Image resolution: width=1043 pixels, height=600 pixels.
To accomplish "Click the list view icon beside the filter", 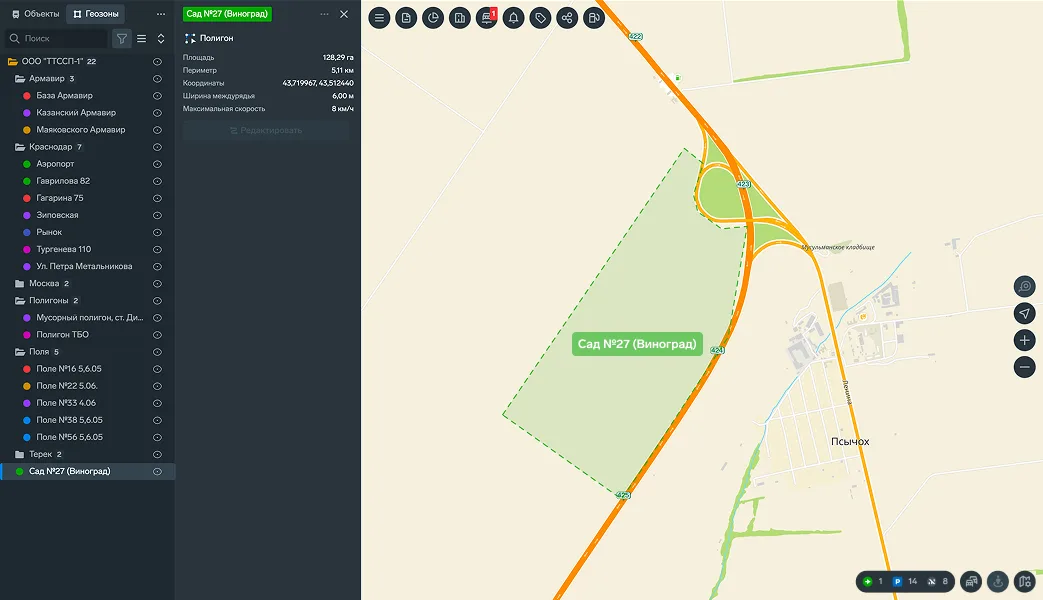I will [x=142, y=39].
